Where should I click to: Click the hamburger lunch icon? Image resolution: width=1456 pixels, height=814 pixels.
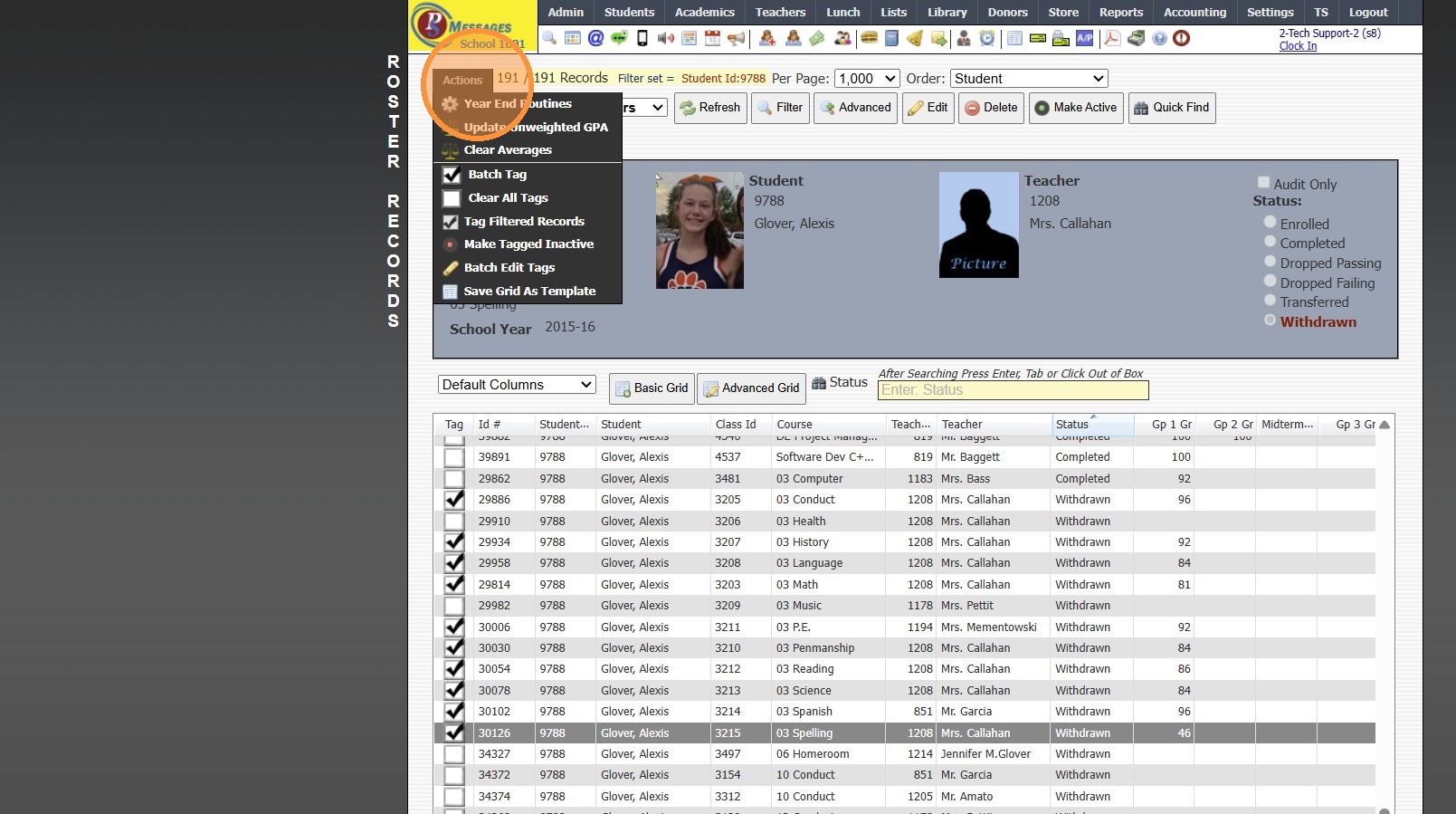869,38
